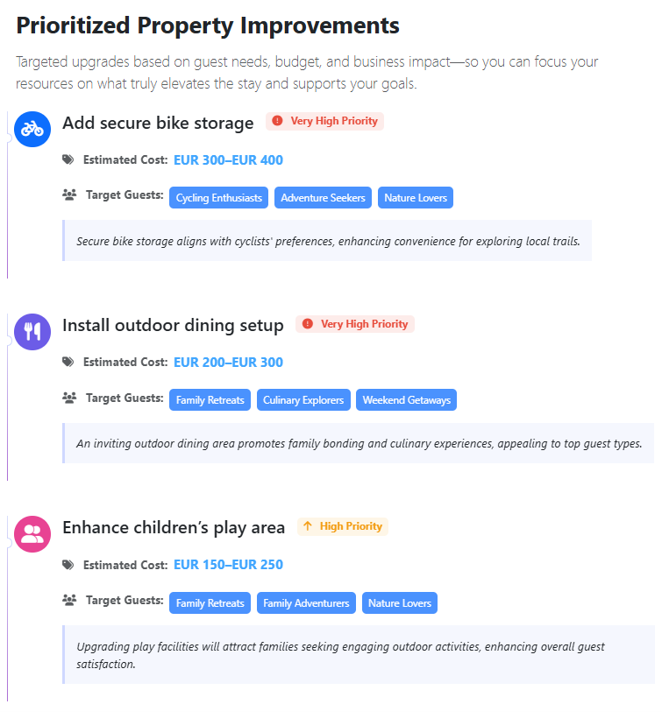Click Target Guests people icon under play area
Image resolution: width=662 pixels, height=712 pixels.
(x=69, y=601)
